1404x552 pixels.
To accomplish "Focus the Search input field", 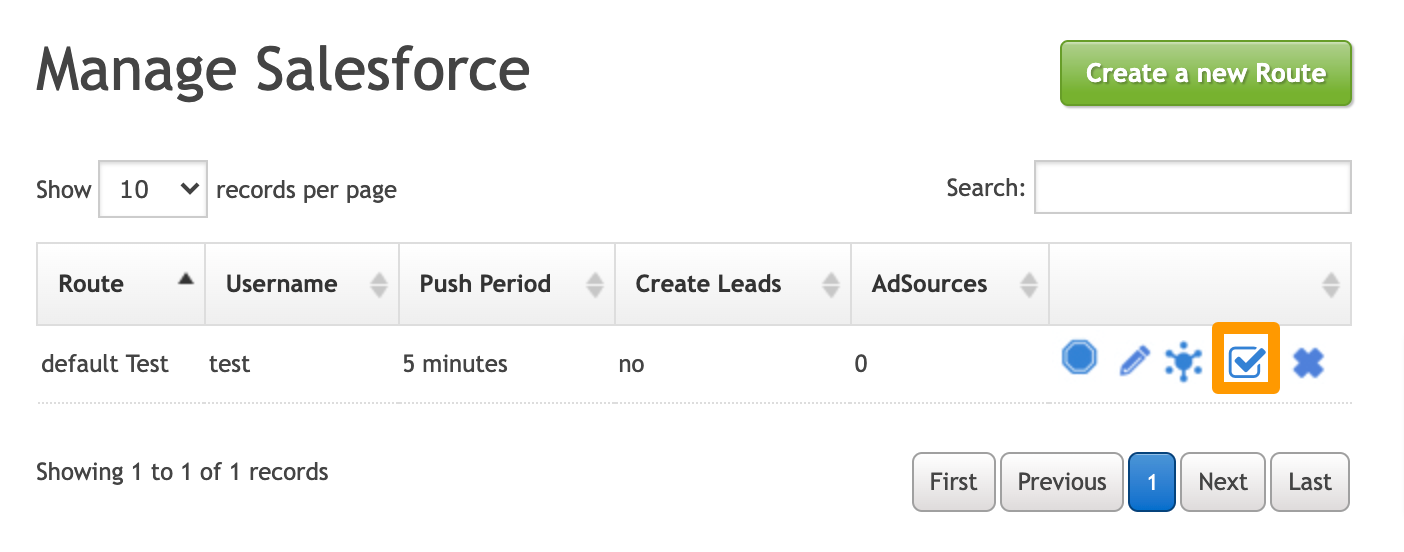I will point(1192,188).
